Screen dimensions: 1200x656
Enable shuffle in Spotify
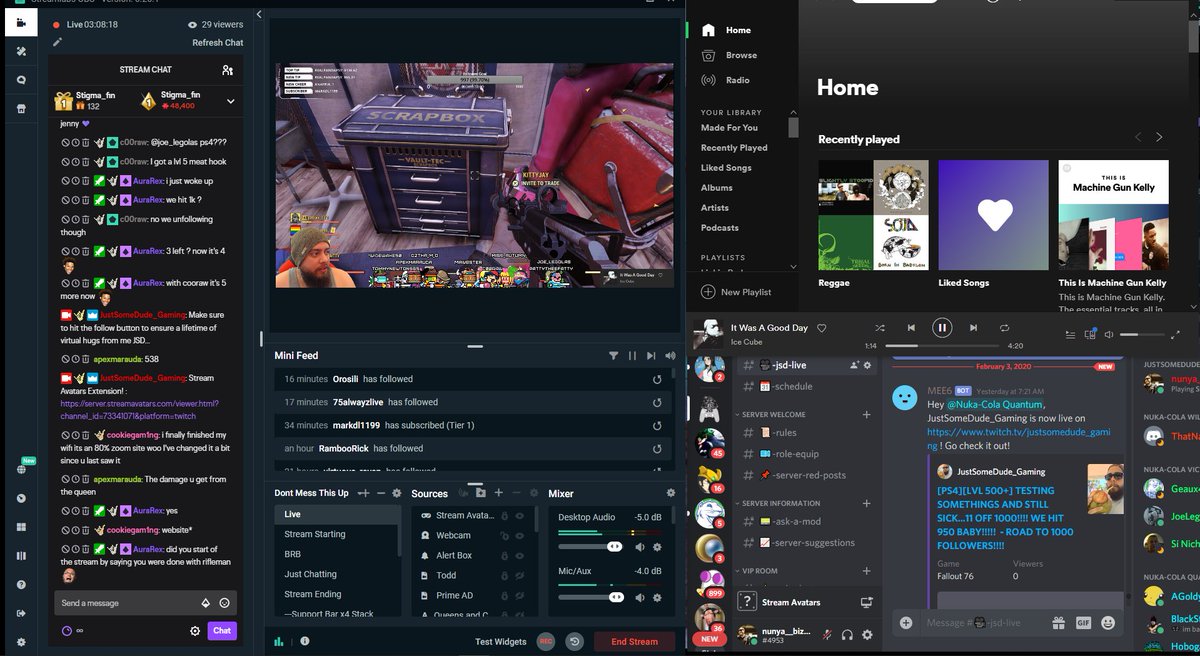click(x=880, y=327)
